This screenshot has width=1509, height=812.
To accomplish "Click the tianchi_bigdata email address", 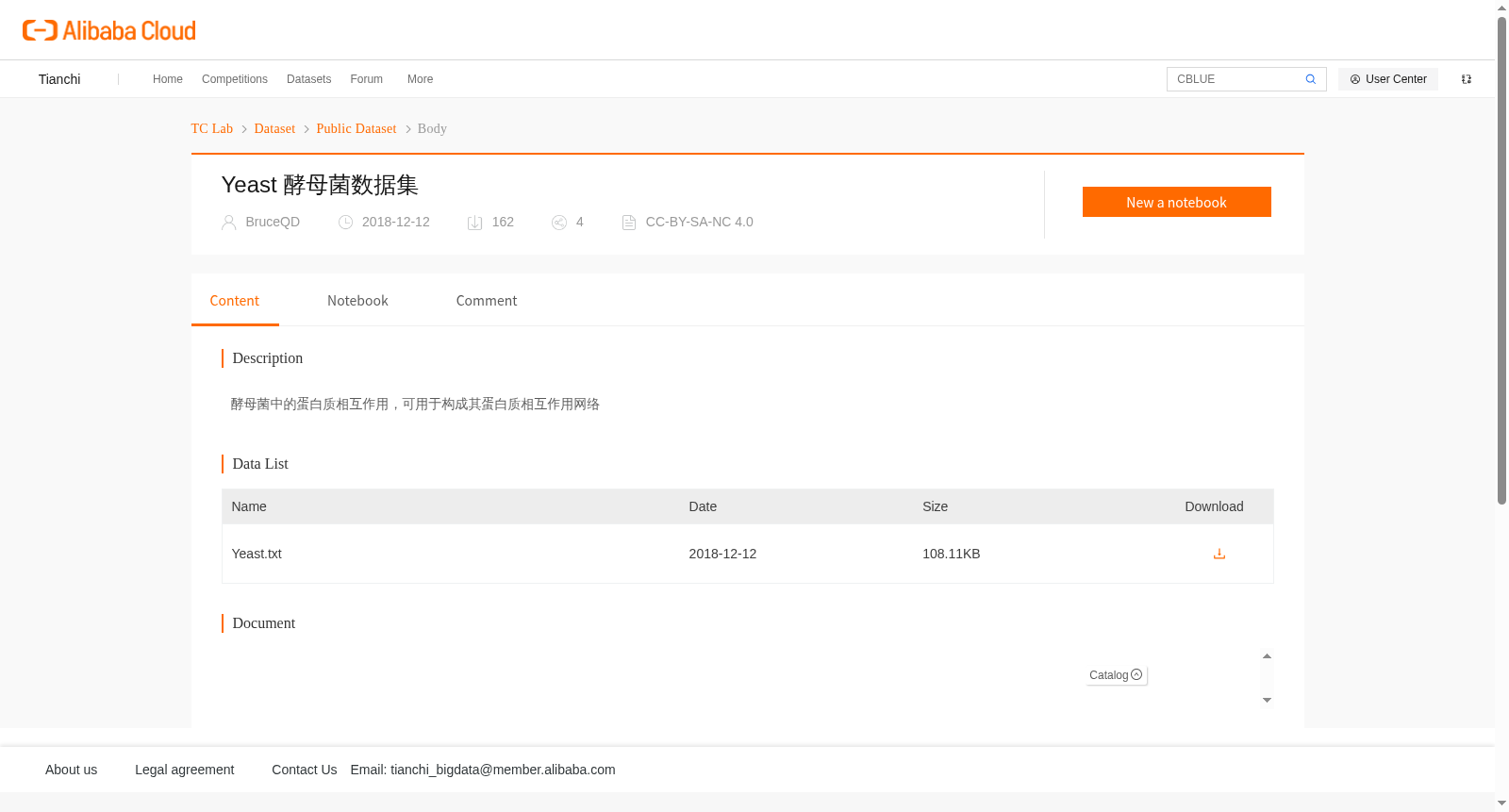I will [x=503, y=770].
